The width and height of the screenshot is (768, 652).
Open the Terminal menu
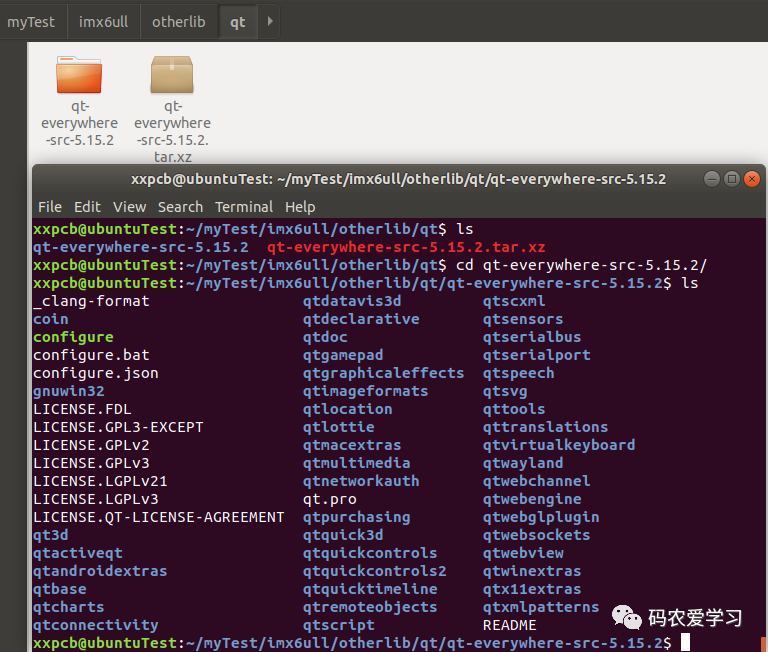point(244,207)
